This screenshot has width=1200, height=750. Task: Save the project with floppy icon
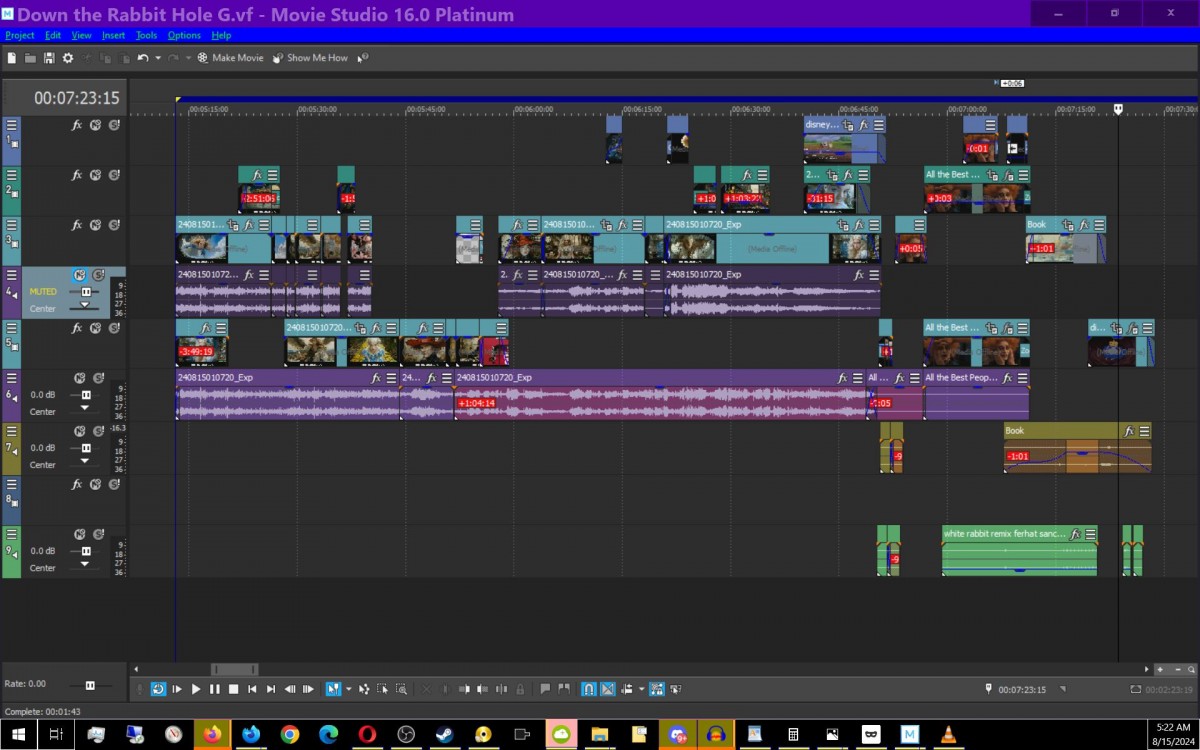click(49, 58)
